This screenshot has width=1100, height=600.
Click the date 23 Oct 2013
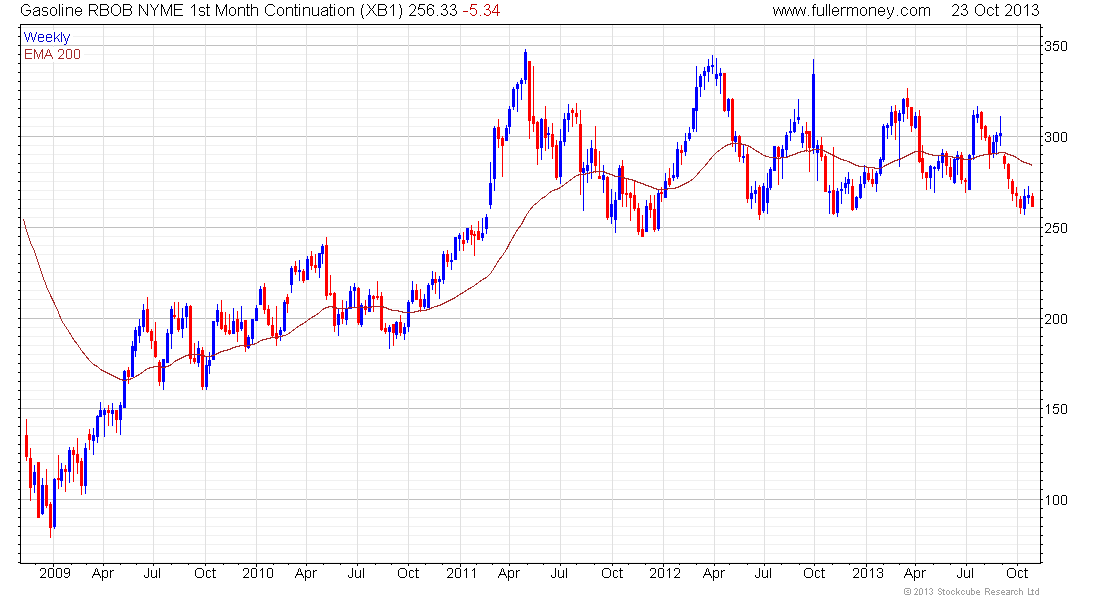pyautogui.click(x=995, y=11)
